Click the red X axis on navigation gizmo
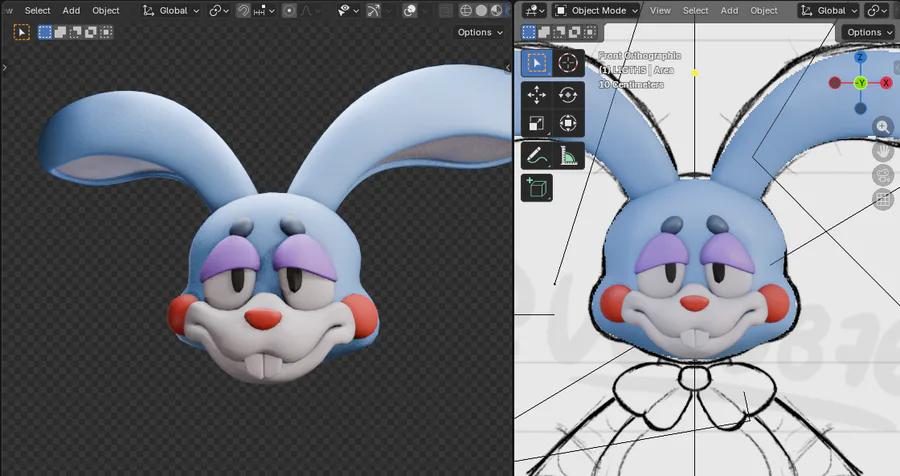Image resolution: width=900 pixels, height=476 pixels. click(x=886, y=83)
